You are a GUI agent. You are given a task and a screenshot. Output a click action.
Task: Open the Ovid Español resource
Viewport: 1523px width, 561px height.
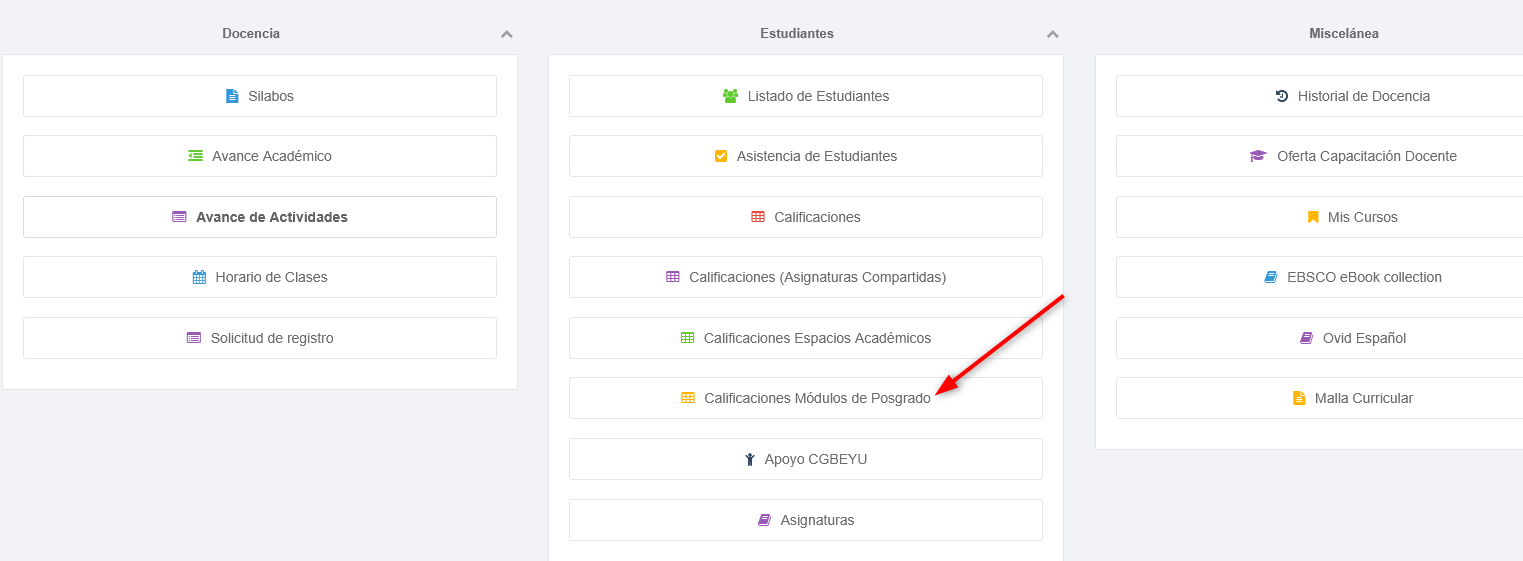(1353, 338)
